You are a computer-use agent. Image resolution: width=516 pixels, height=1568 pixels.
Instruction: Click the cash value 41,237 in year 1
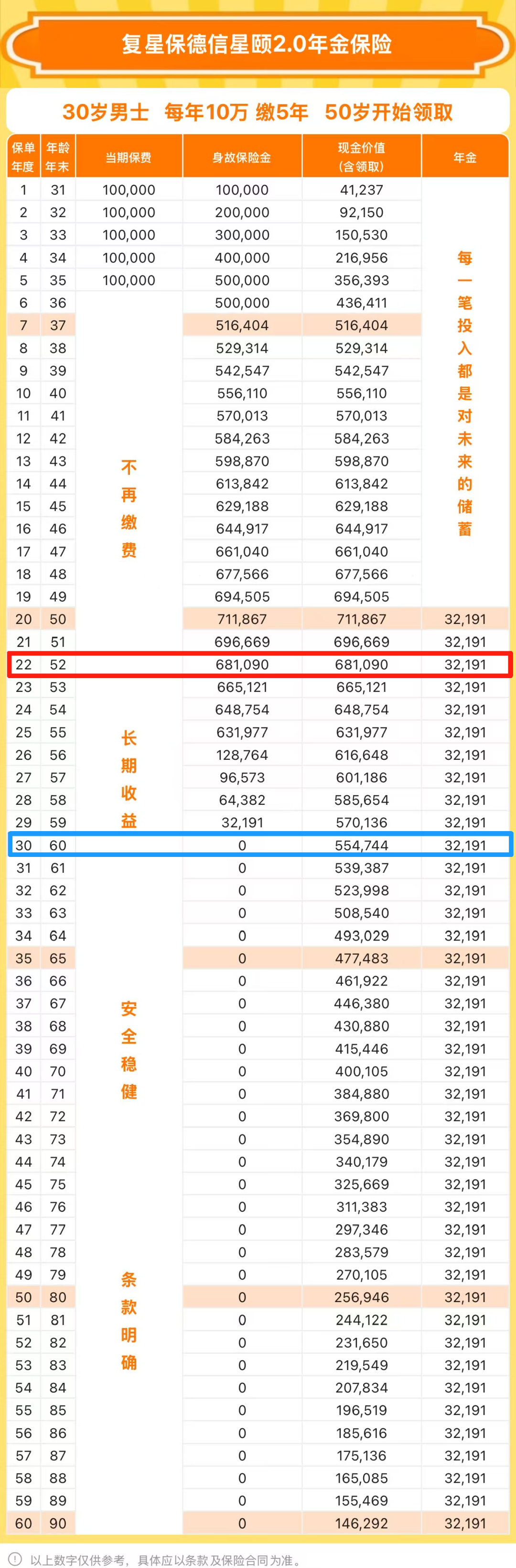pyautogui.click(x=362, y=190)
